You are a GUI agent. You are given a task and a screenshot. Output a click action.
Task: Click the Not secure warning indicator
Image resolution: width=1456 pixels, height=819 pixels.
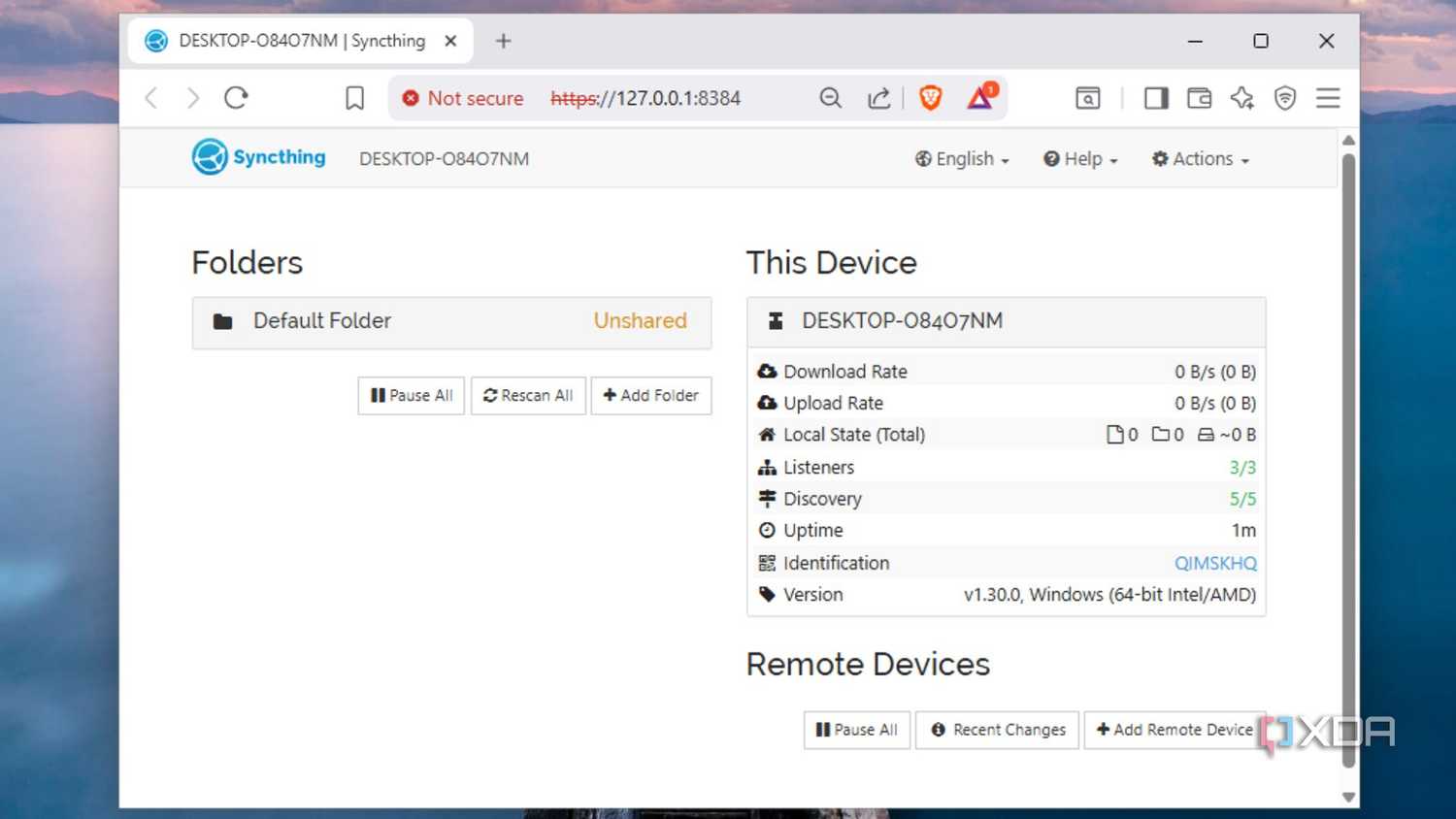(x=463, y=98)
